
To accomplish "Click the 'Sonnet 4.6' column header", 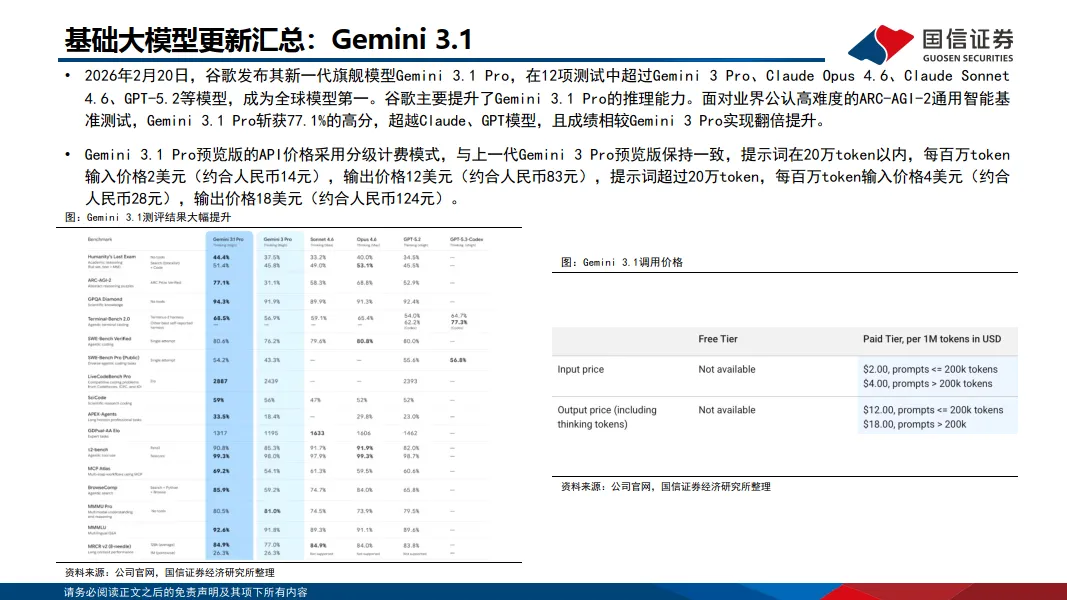I will coord(322,241).
